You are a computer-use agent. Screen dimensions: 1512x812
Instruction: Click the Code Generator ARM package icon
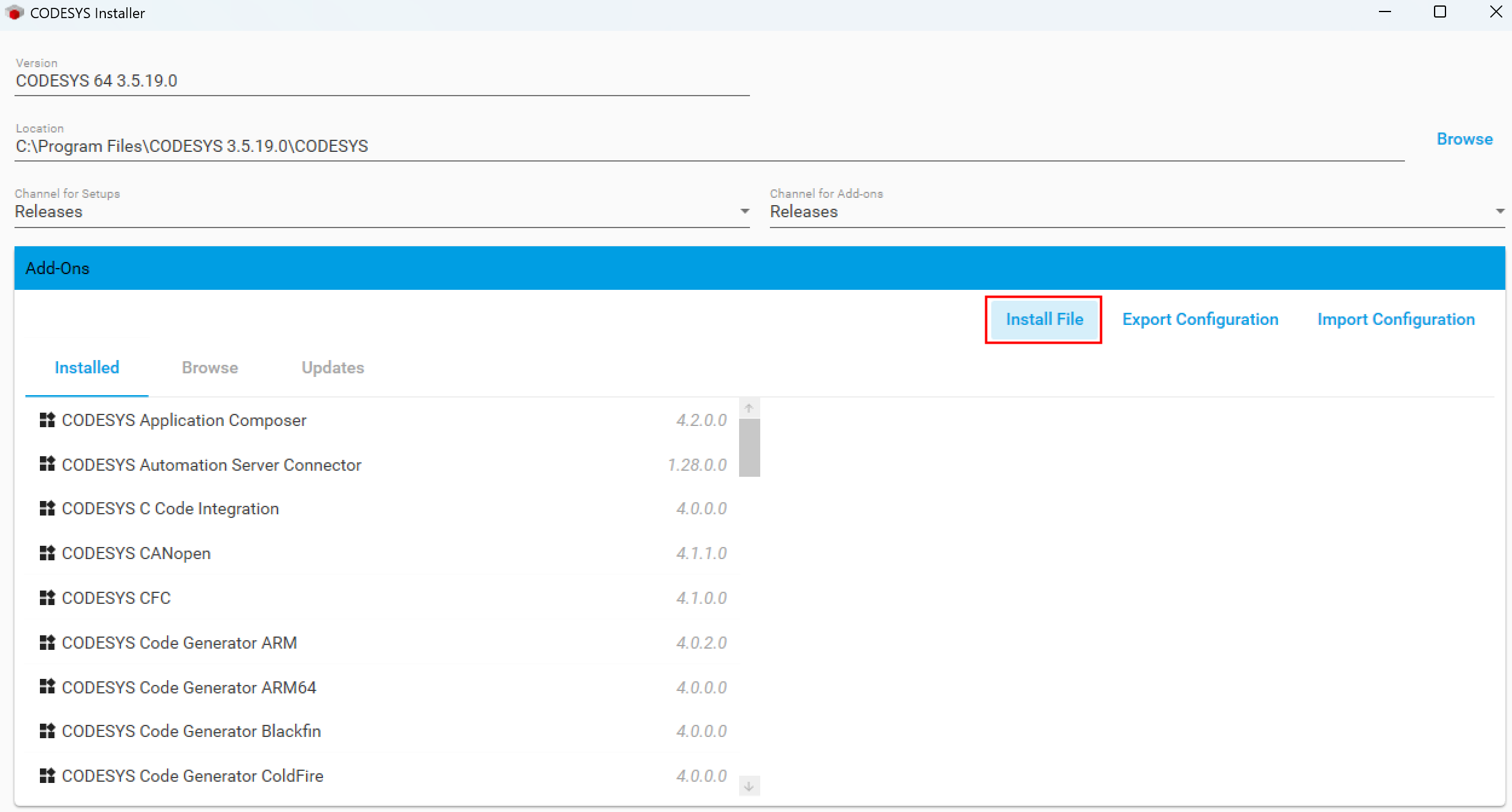point(47,643)
